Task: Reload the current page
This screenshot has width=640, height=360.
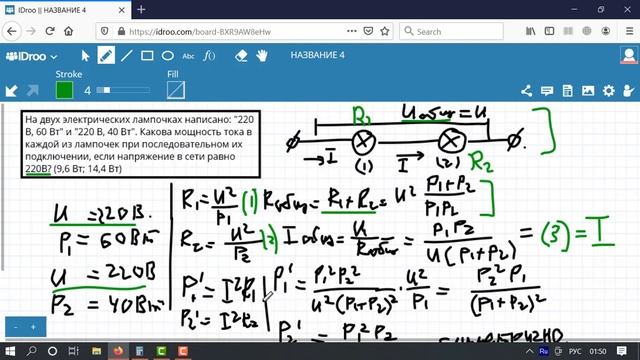Action: coord(50,31)
